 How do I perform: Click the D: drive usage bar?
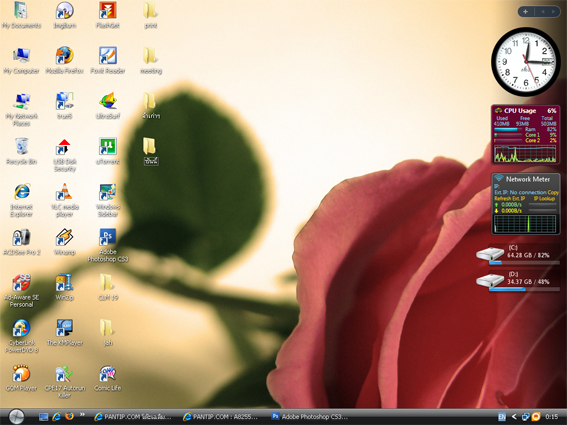tap(523, 289)
